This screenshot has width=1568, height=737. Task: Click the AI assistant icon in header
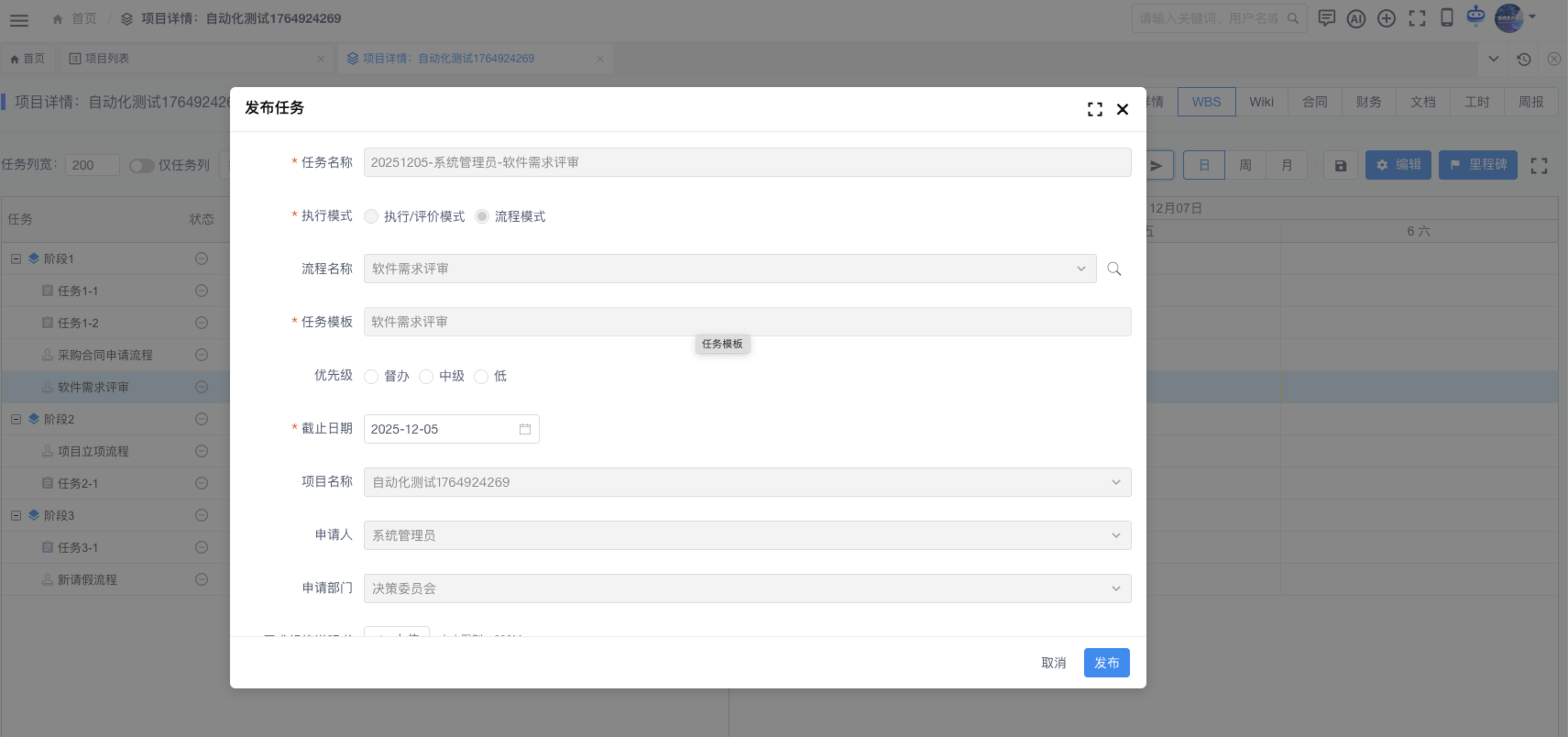[1356, 18]
